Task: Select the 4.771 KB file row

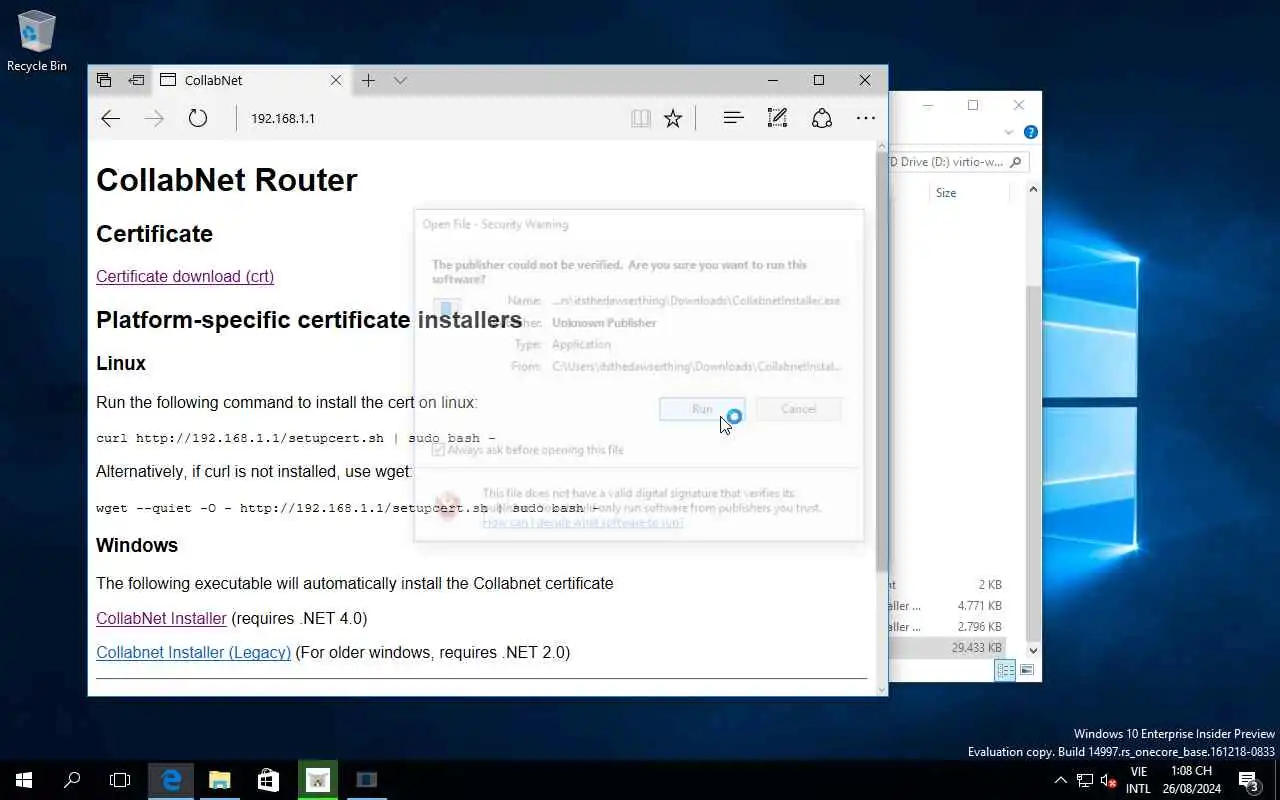Action: coord(947,606)
